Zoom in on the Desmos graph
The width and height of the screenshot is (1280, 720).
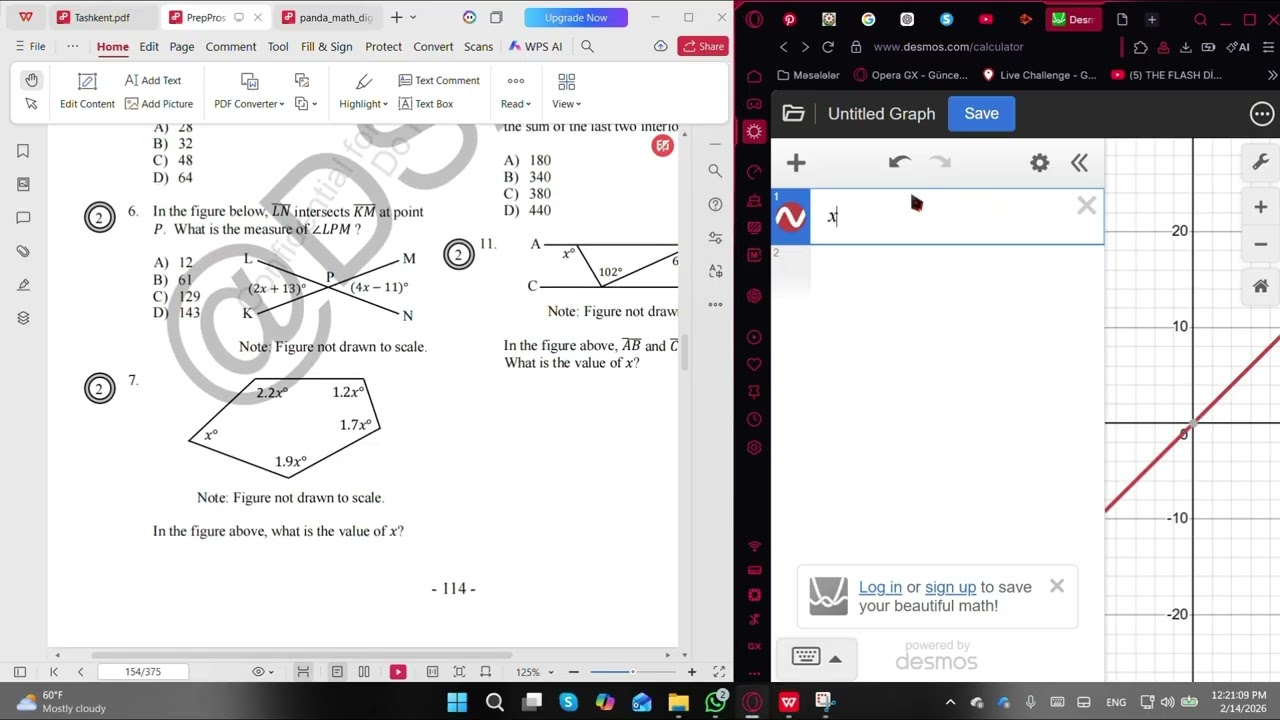point(1260,207)
